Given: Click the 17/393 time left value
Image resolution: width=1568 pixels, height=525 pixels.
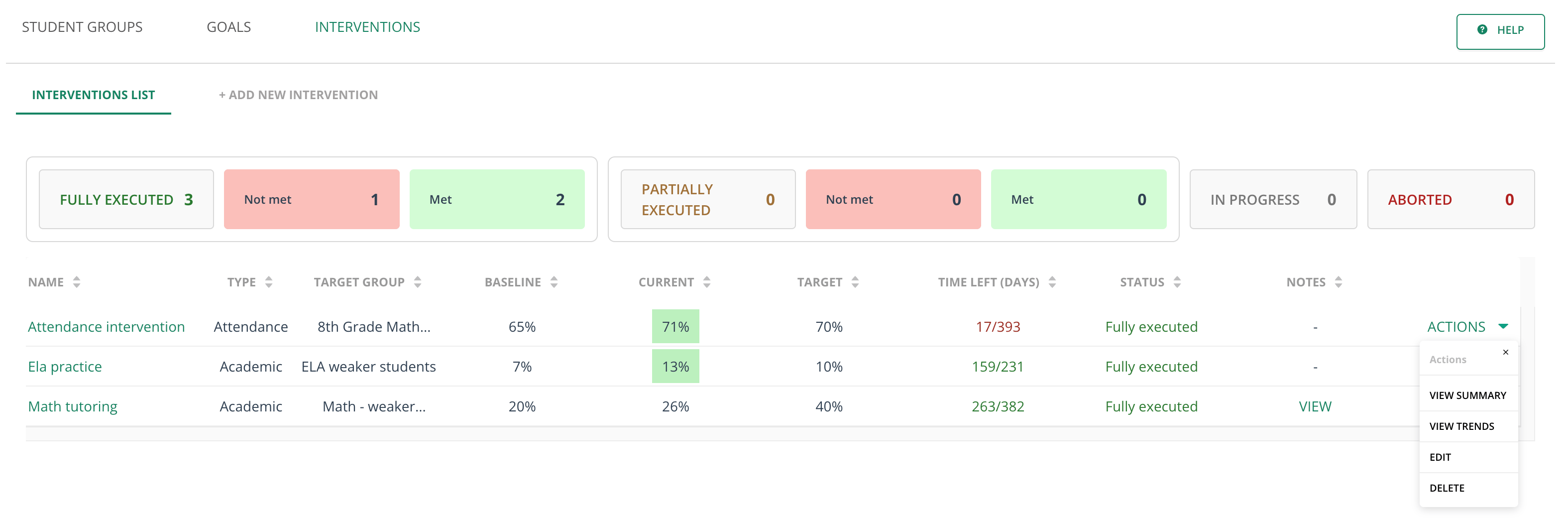Looking at the screenshot, I should (x=998, y=327).
